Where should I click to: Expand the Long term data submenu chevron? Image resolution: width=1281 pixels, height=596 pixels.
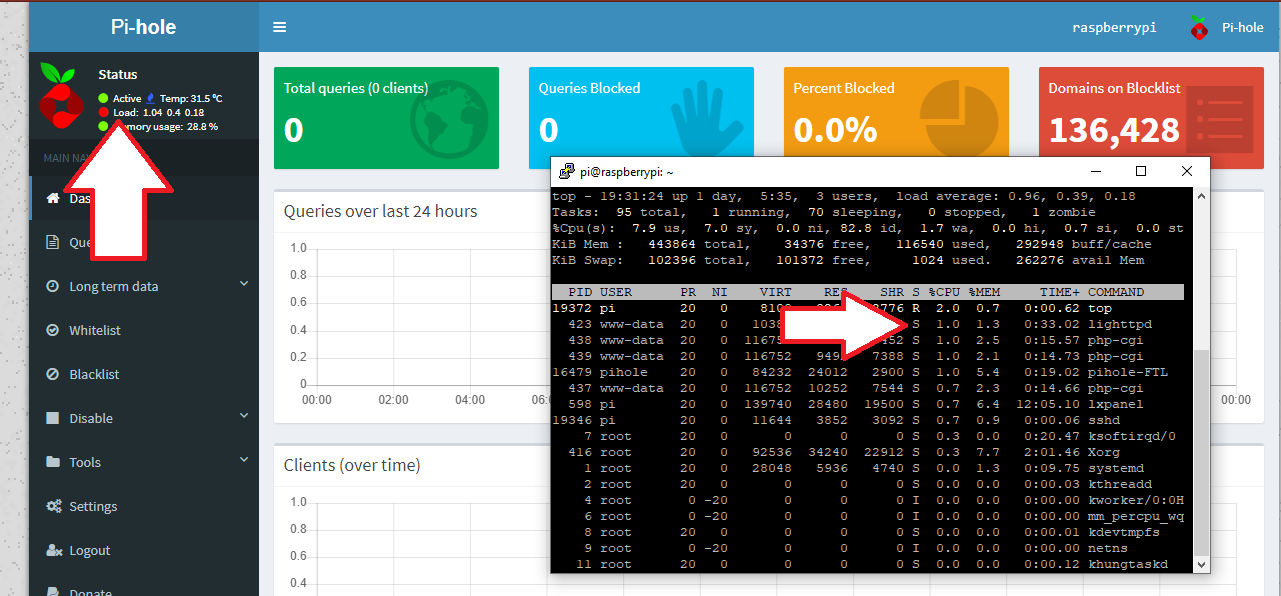pos(244,285)
